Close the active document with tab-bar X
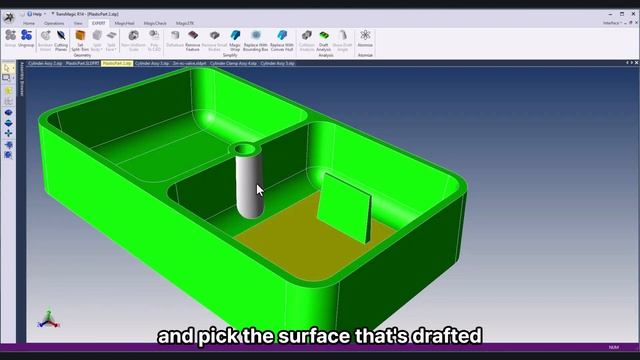Image resolution: width=640 pixels, height=360 pixels. [x=636, y=62]
